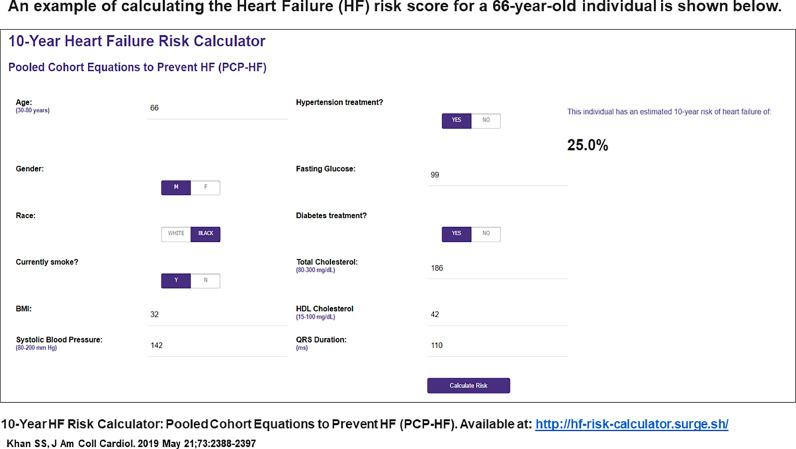Viewport: 796px width, 449px height.
Task: Set currently smoke to N
Action: pyautogui.click(x=205, y=280)
